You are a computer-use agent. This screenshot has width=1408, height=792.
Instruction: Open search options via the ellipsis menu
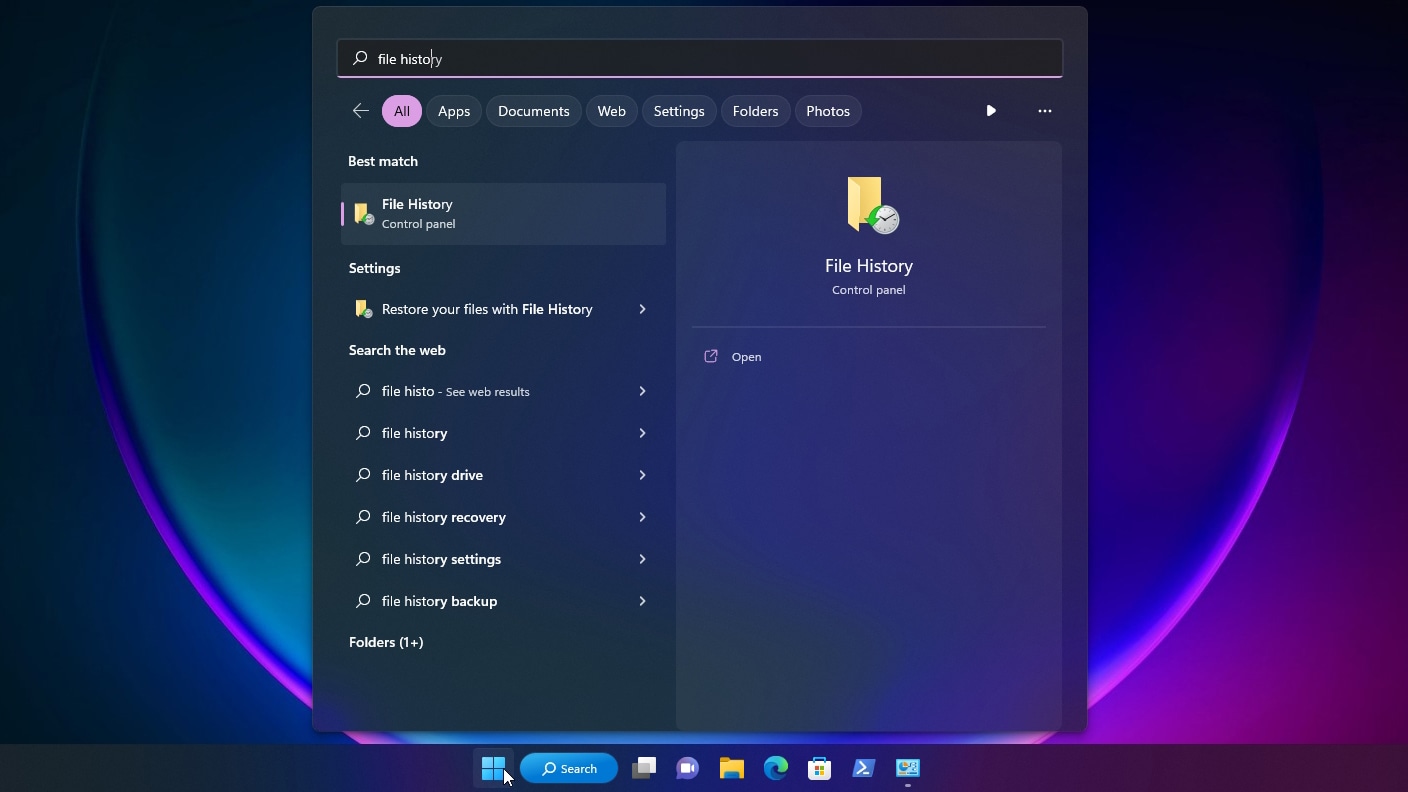pos(1044,111)
